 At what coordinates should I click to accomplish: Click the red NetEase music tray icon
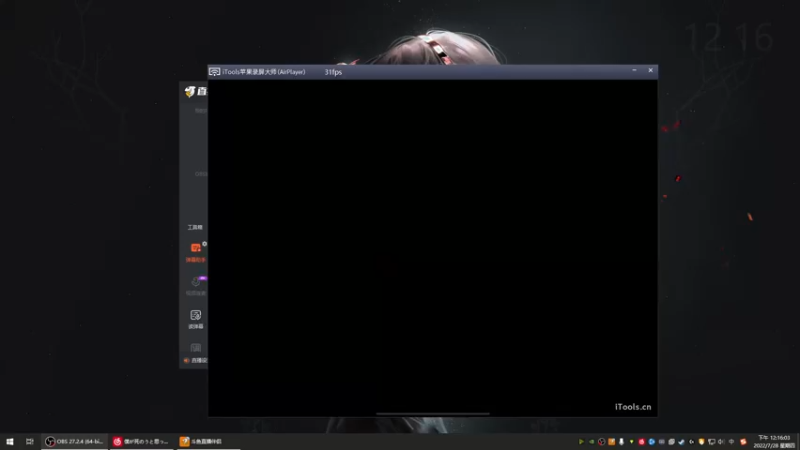tap(641, 442)
